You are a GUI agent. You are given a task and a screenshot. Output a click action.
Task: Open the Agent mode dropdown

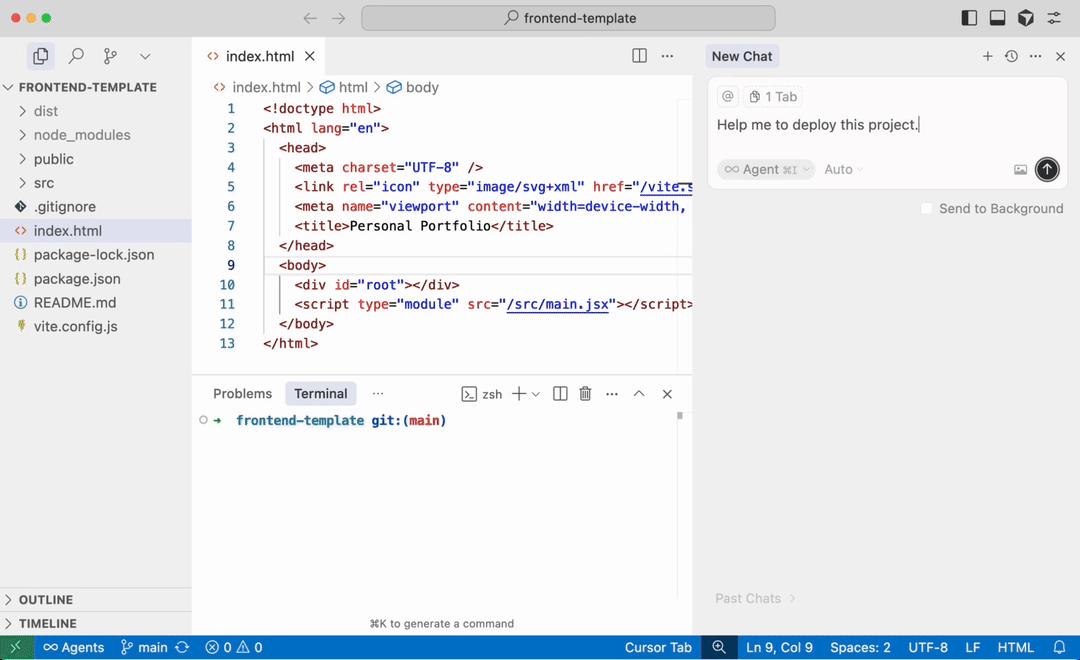click(x=765, y=170)
